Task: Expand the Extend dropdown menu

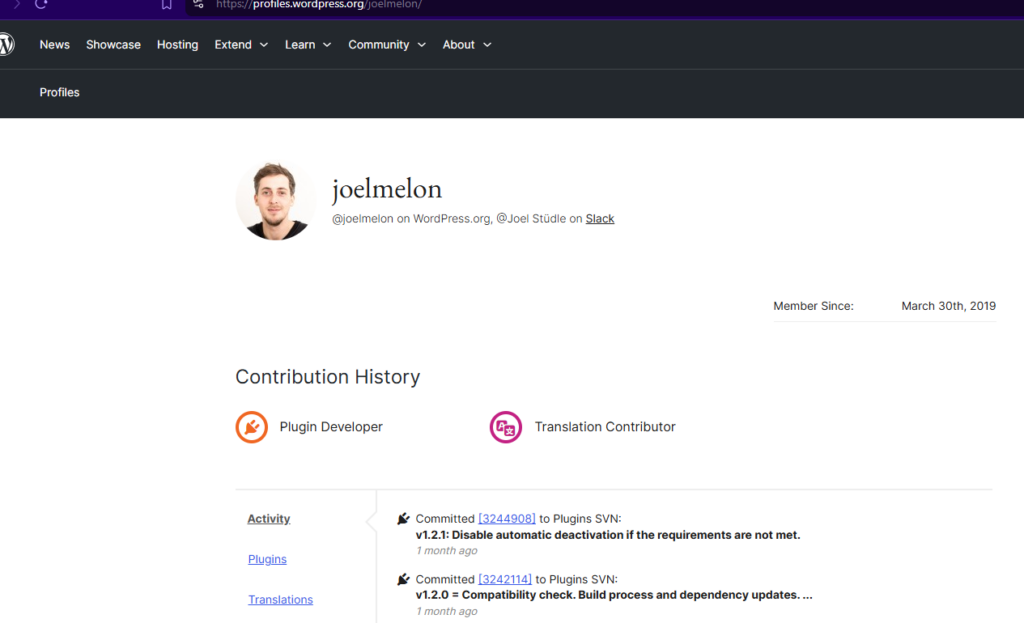Action: coord(241,45)
